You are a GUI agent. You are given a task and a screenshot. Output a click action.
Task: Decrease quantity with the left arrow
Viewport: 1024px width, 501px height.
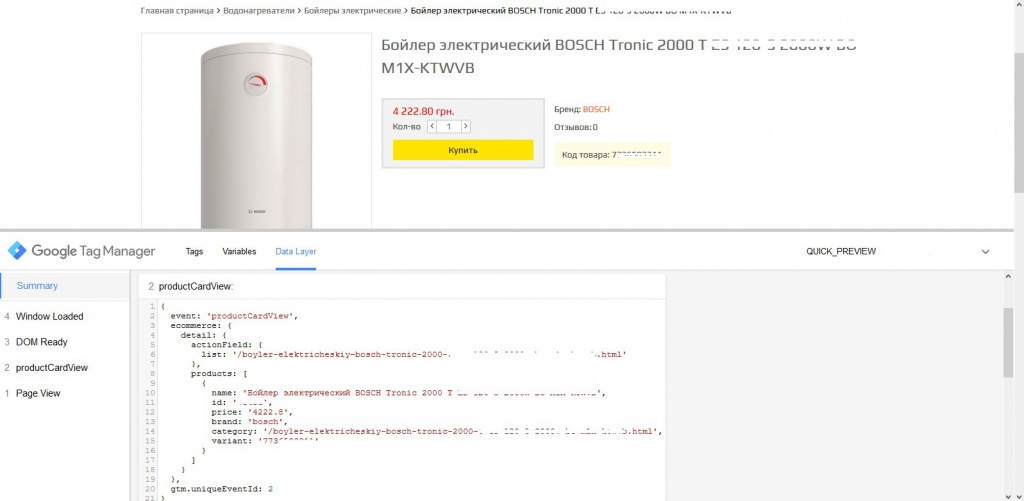(x=432, y=127)
